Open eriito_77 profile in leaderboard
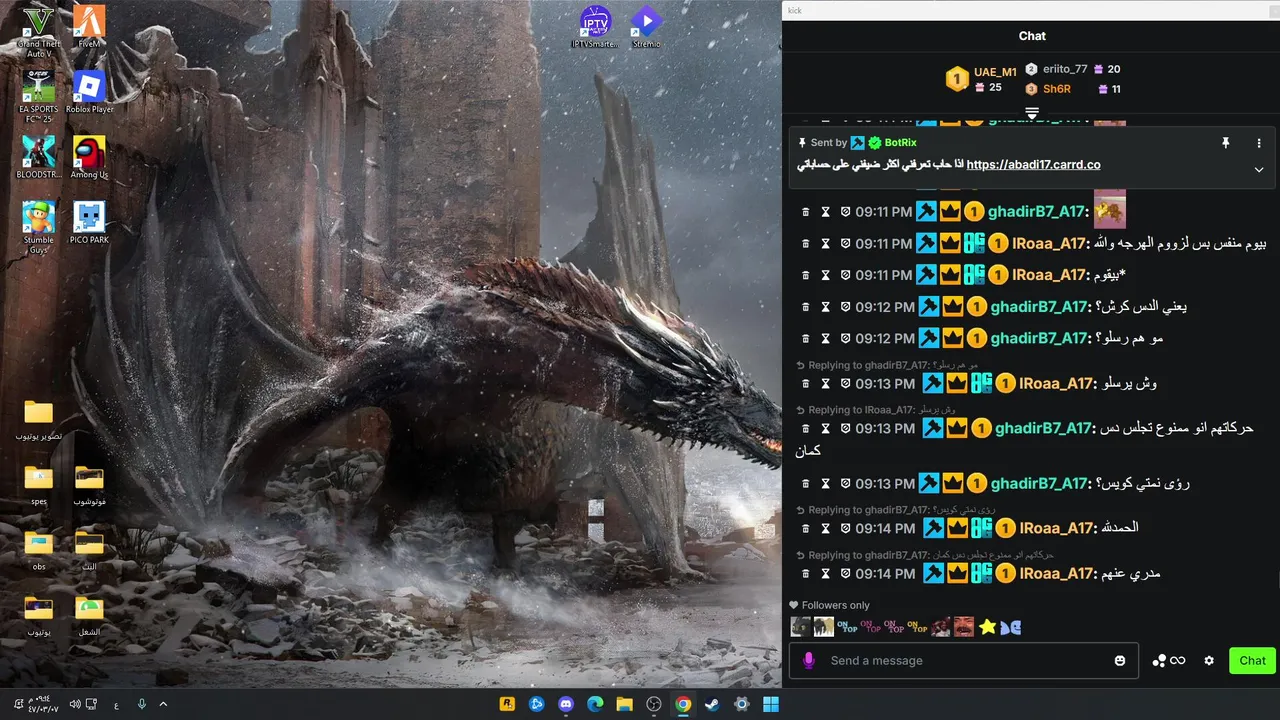 pos(1064,69)
